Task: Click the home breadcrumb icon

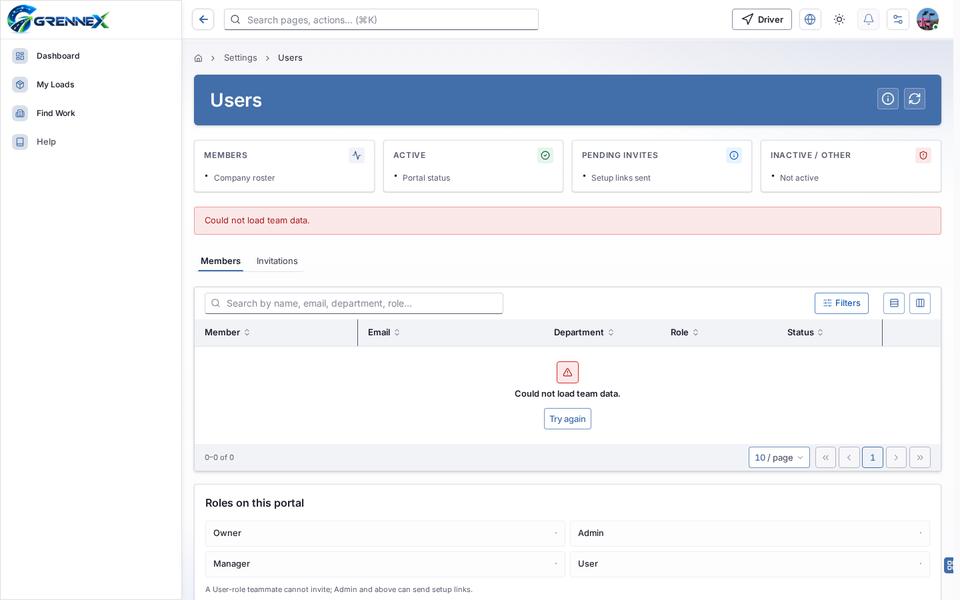Action: (x=198, y=58)
